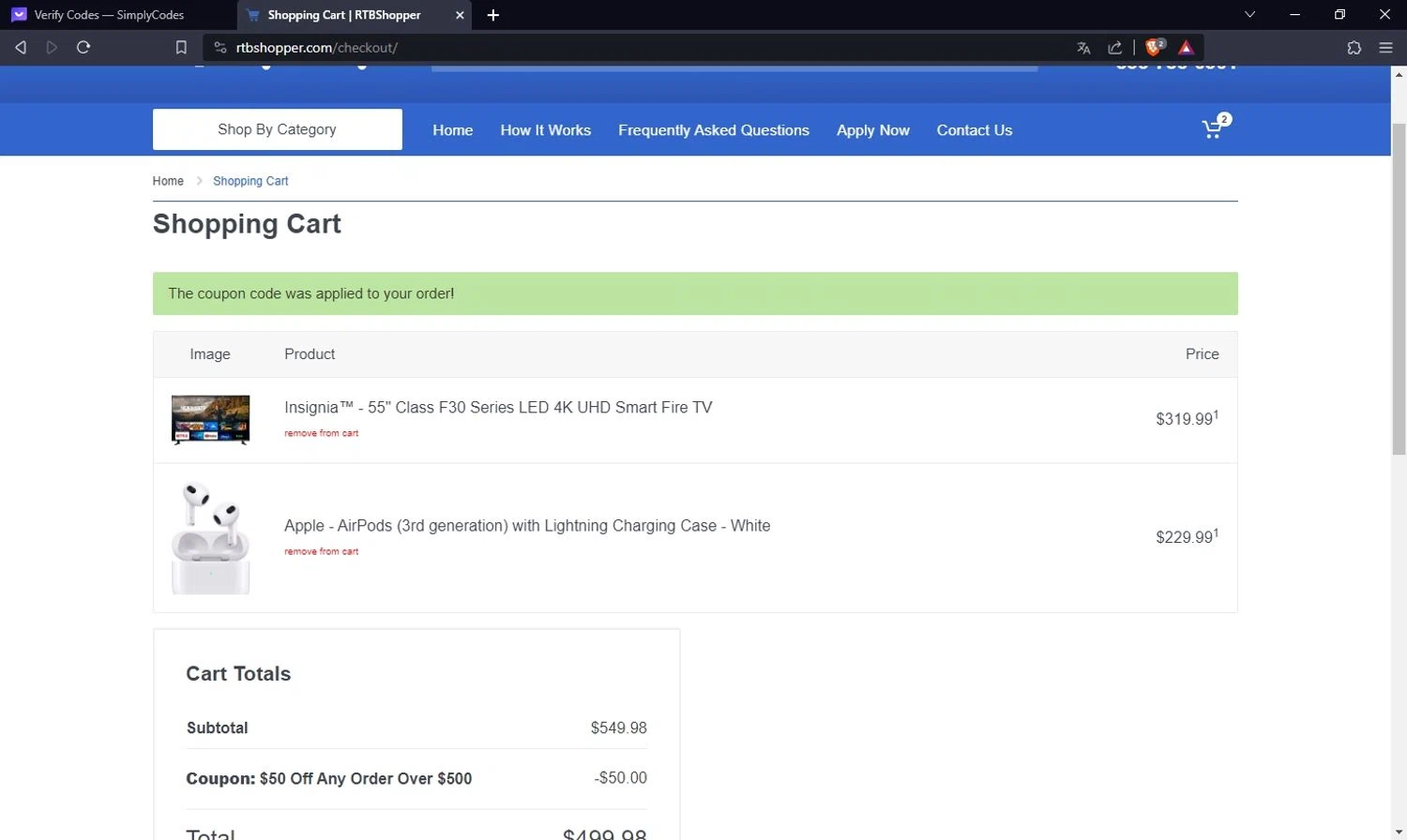Click the scrollbar up arrow

click(x=1399, y=74)
